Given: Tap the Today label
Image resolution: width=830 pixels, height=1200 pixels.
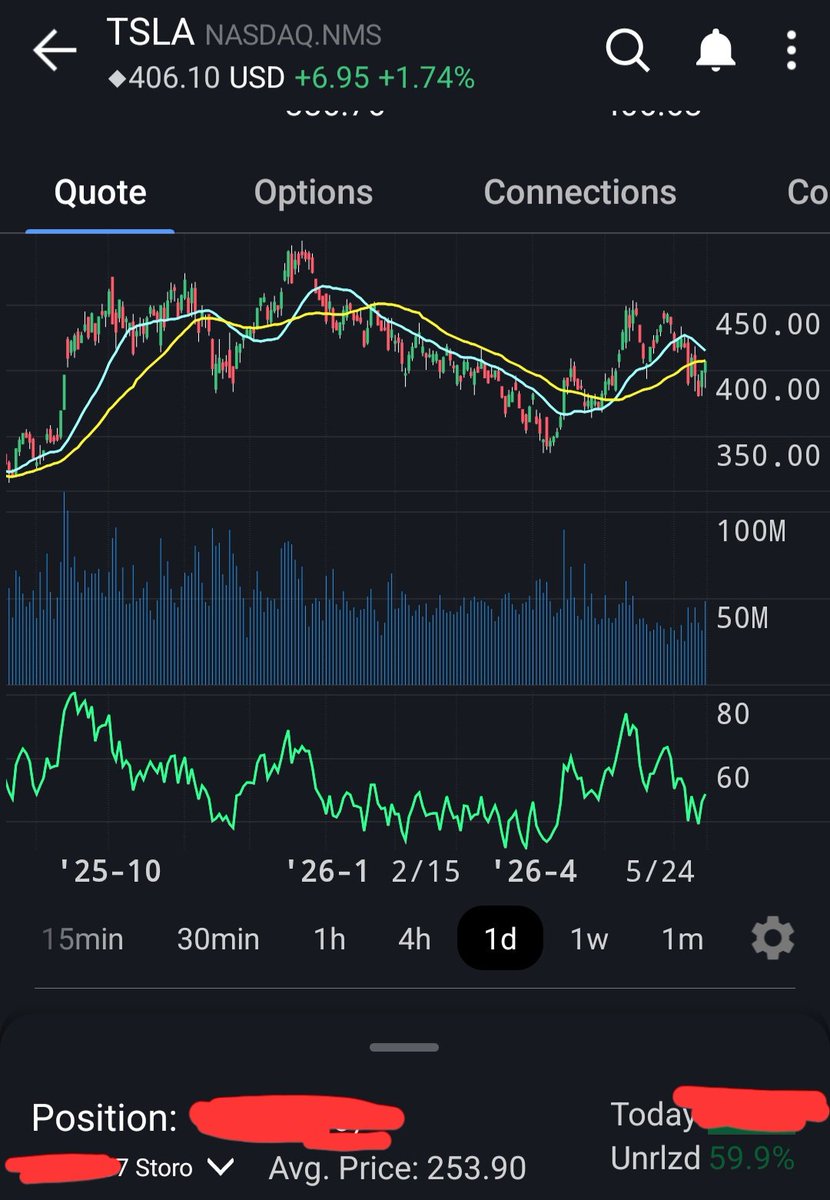Looking at the screenshot, I should (651, 1114).
